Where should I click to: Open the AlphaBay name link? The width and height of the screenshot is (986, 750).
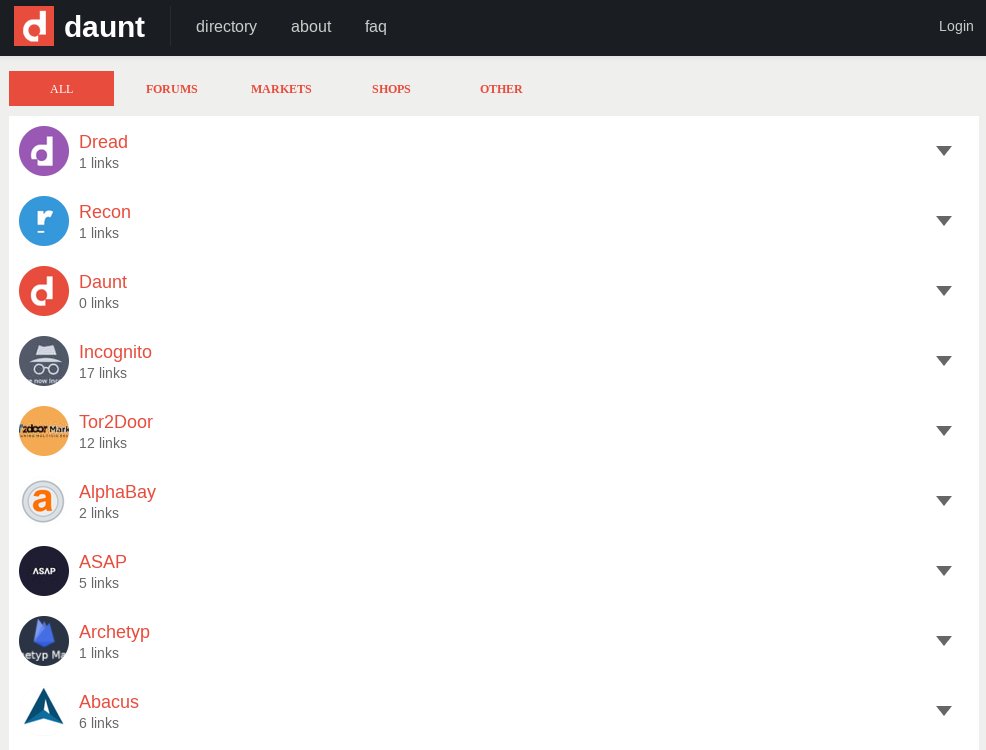coord(117,492)
